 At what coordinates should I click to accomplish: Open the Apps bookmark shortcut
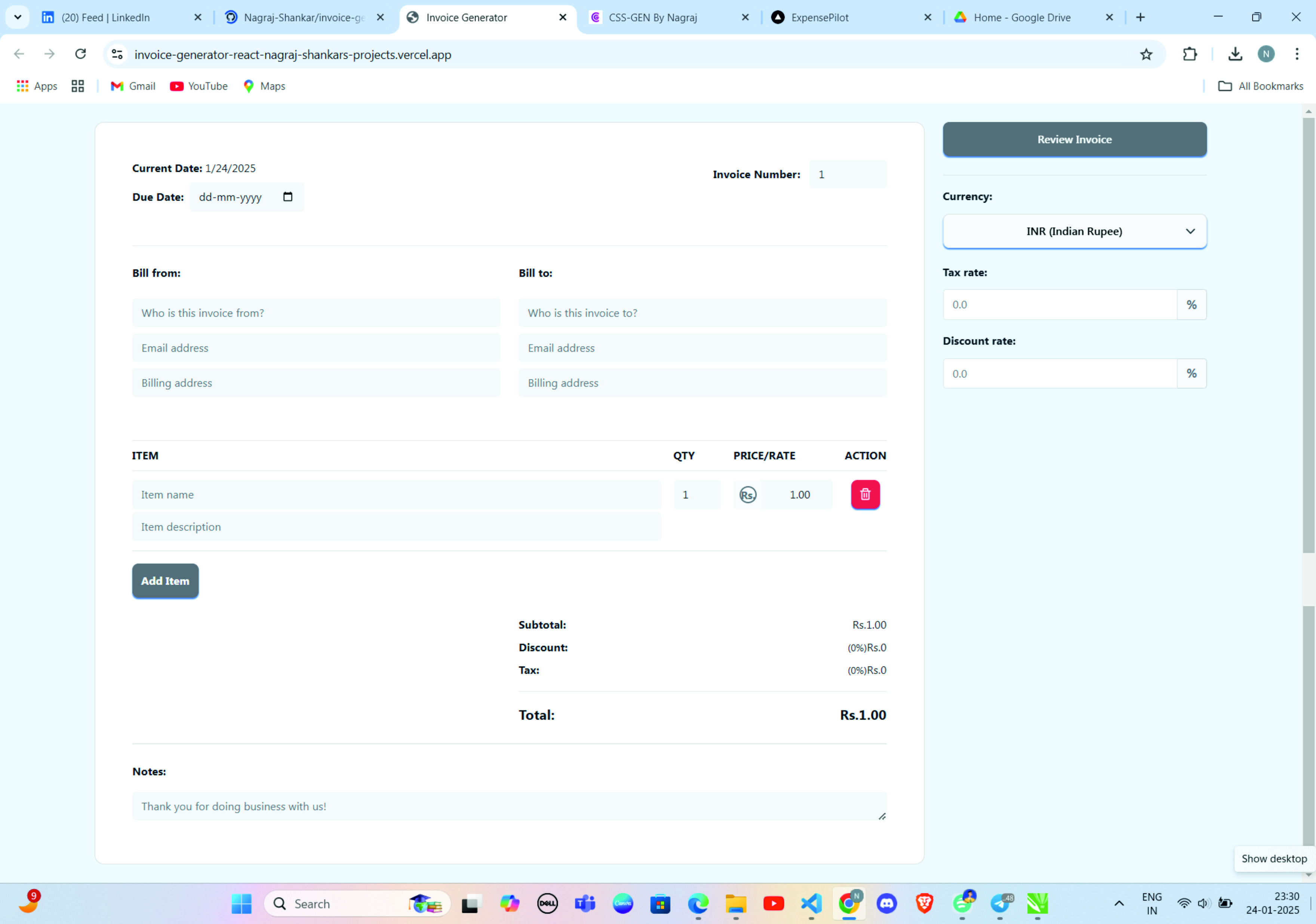click(37, 86)
